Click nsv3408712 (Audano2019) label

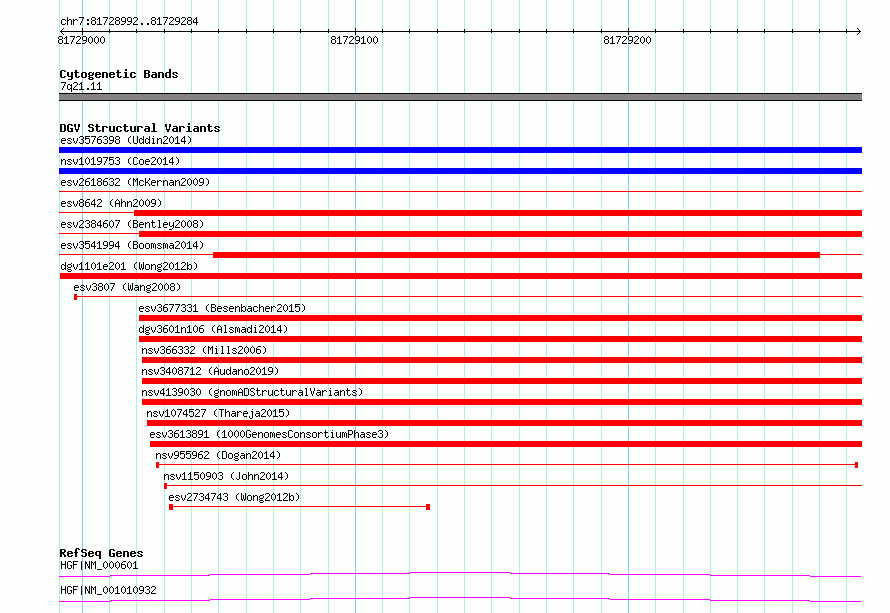point(210,371)
